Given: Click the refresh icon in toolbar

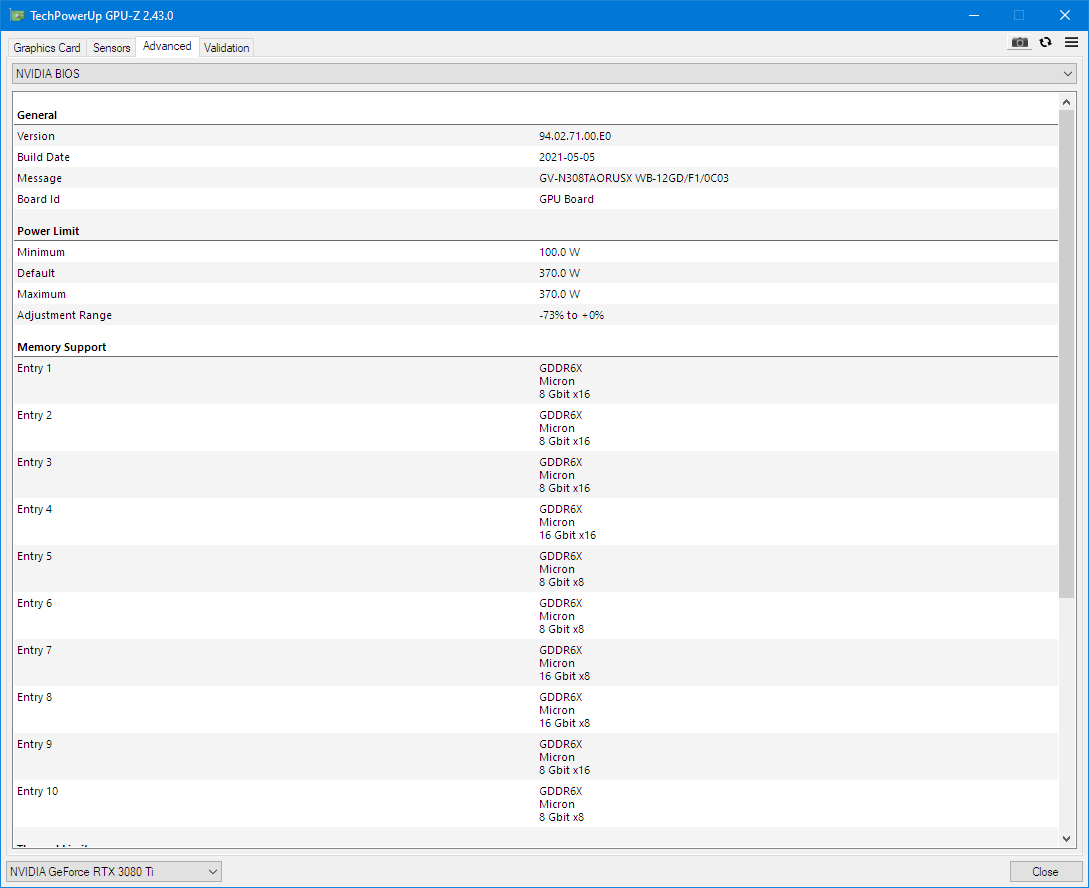Looking at the screenshot, I should tap(1045, 42).
